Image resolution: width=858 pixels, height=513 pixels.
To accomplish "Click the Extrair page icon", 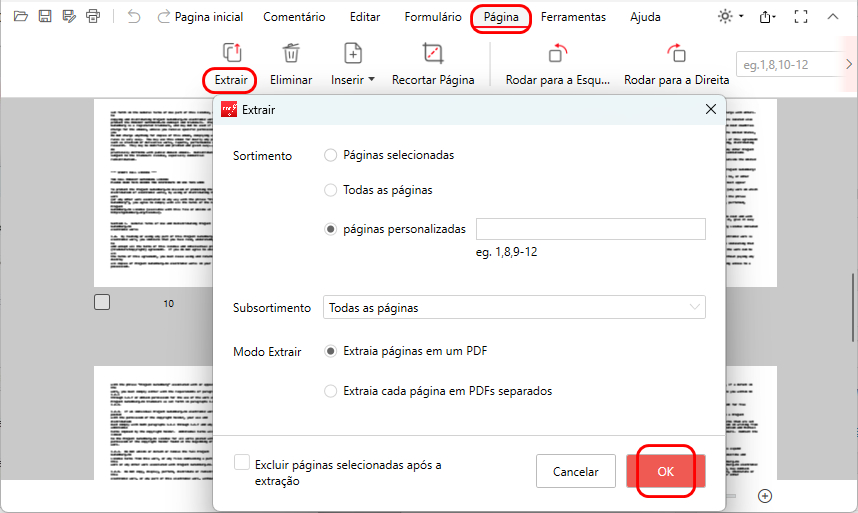I will [x=232, y=53].
